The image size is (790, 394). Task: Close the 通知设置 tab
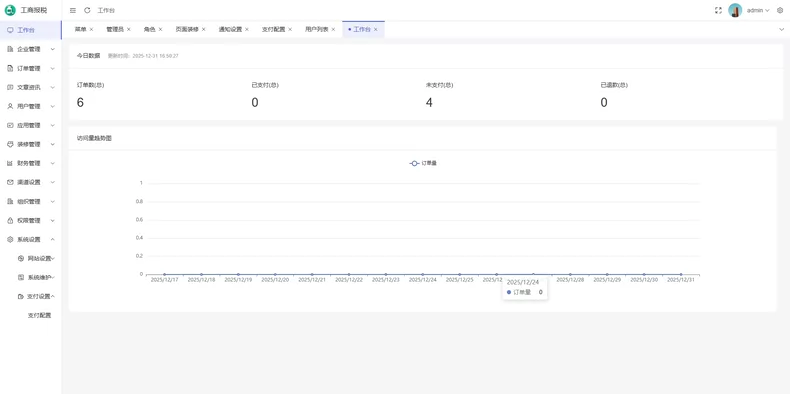[x=247, y=29]
